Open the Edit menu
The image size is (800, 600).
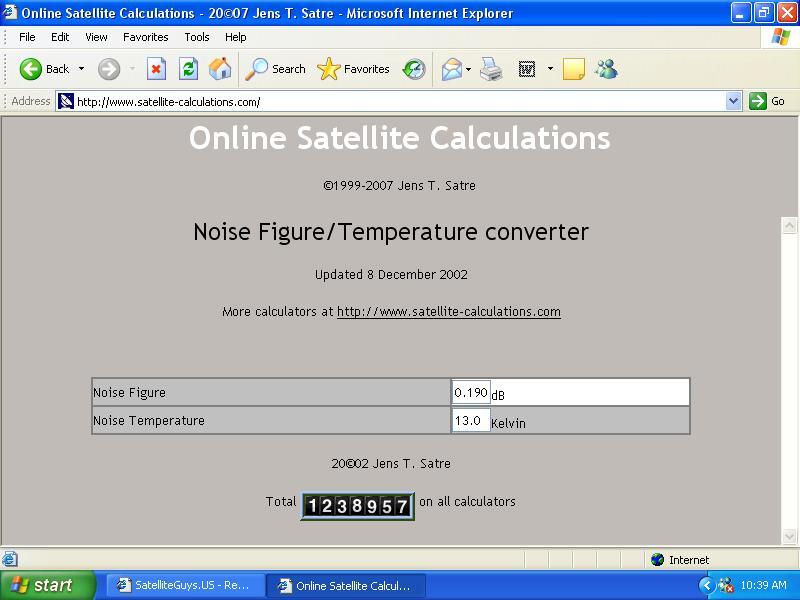coord(60,37)
